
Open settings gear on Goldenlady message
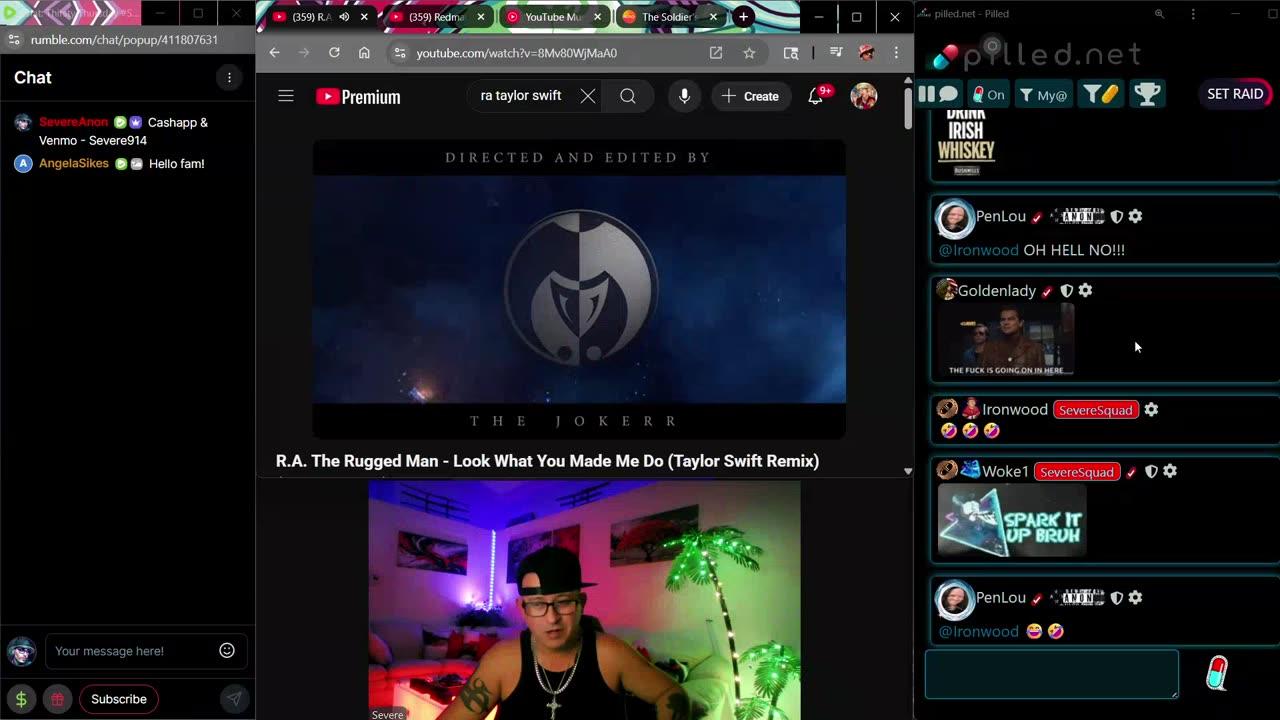1085,290
